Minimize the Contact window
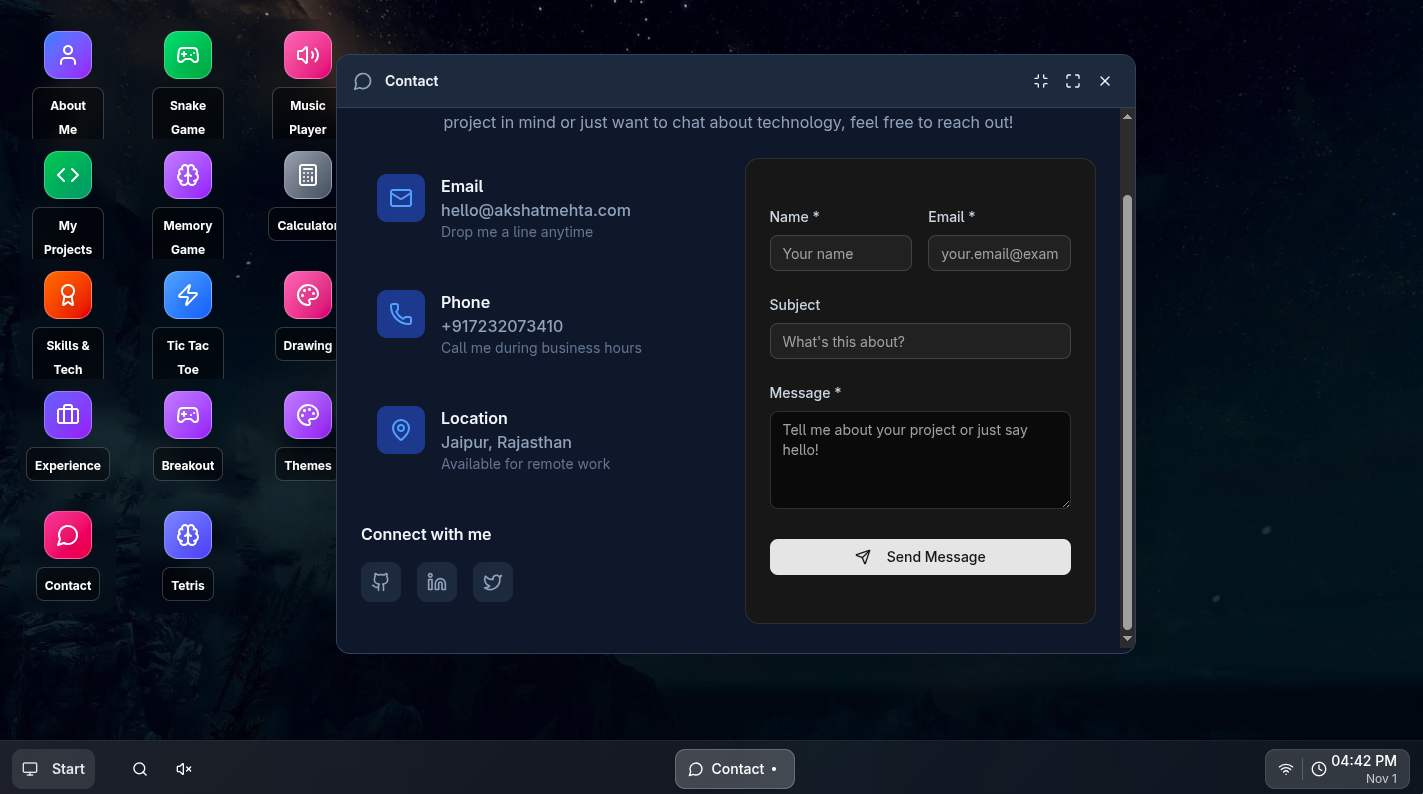Image resolution: width=1423 pixels, height=794 pixels. point(1041,81)
